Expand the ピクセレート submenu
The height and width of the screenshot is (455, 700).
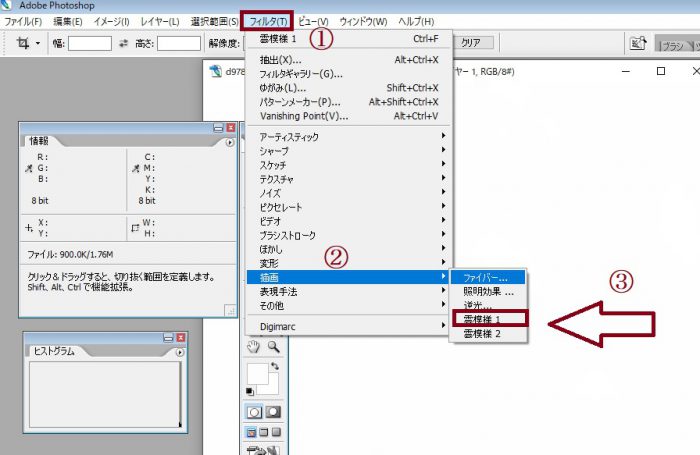coord(349,207)
